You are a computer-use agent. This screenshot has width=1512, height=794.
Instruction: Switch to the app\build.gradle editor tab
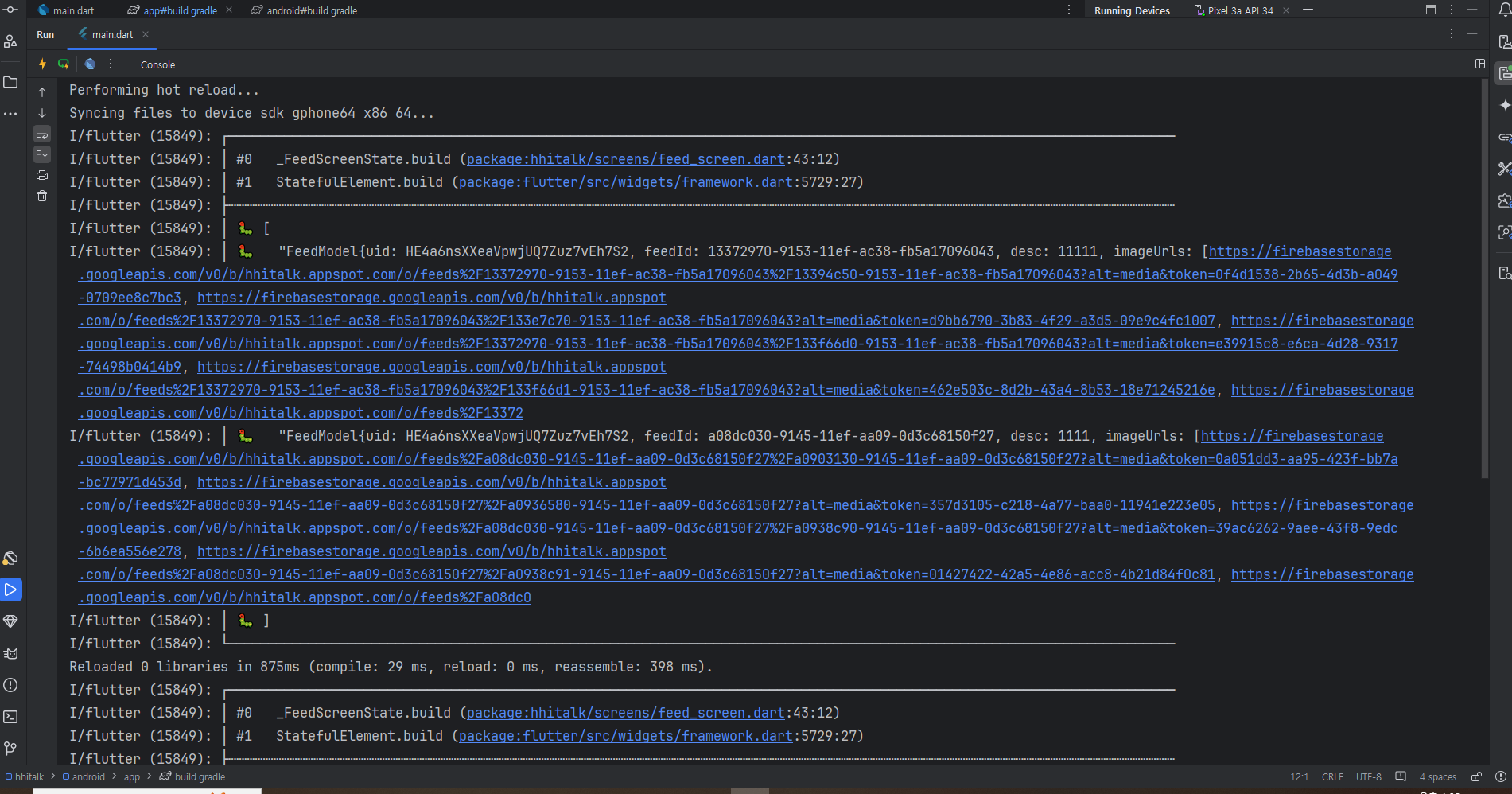point(173,10)
